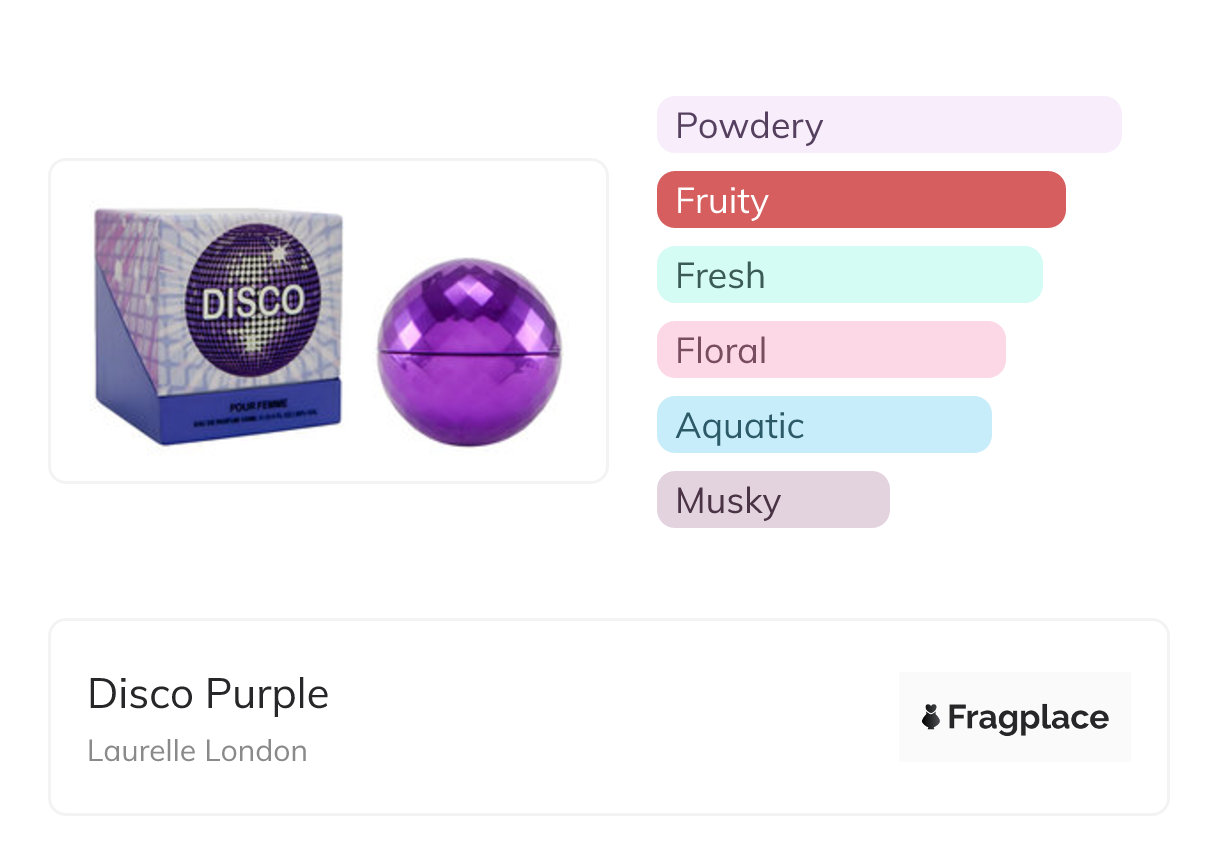Viewport: 1218px width, 864px height.
Task: Open the Fragplace wordmark link
Action: (1028, 717)
